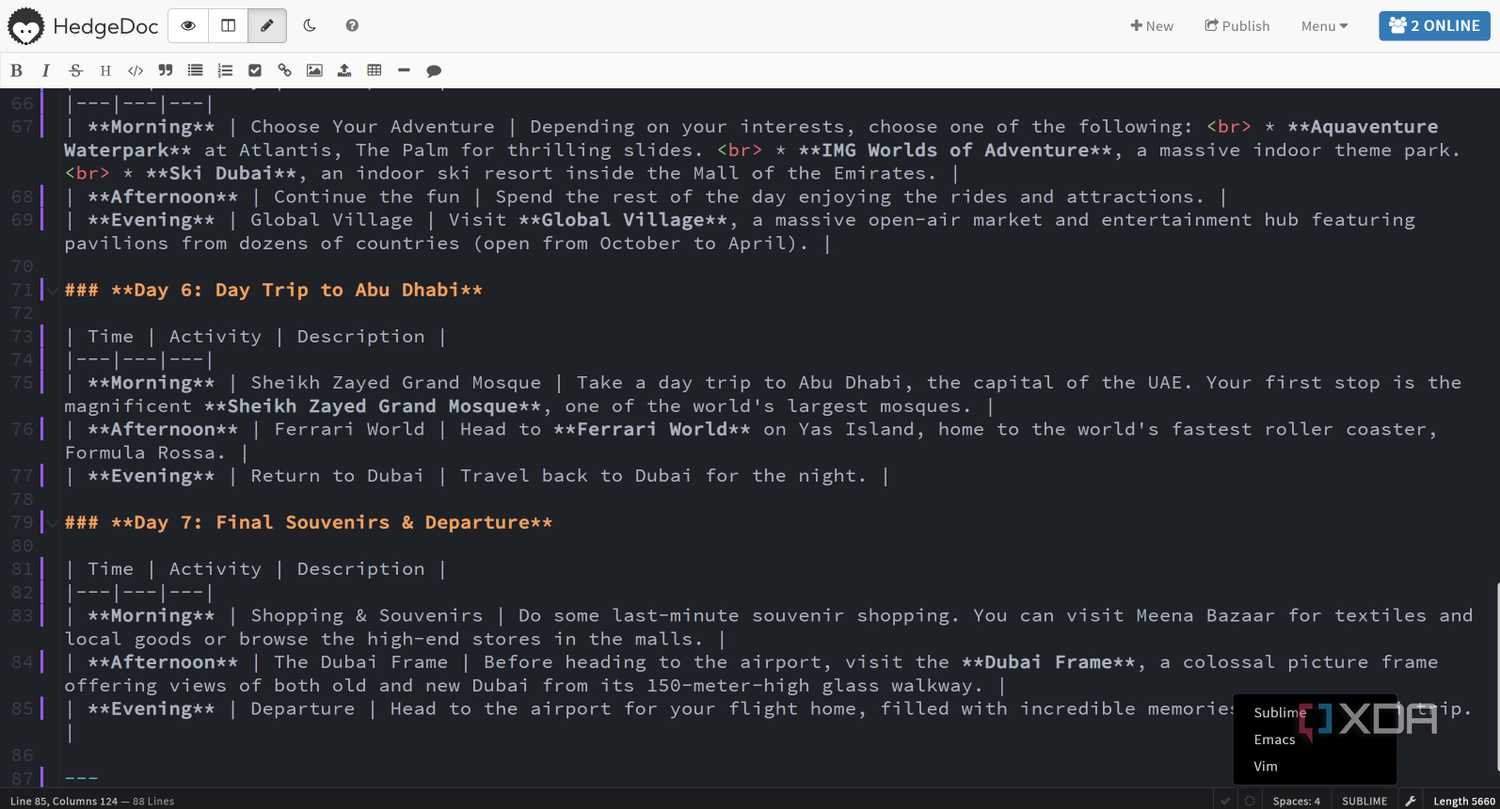Open the Spaces: 4 indentation selector
Image resolution: width=1500 pixels, height=809 pixels.
[x=1296, y=801]
